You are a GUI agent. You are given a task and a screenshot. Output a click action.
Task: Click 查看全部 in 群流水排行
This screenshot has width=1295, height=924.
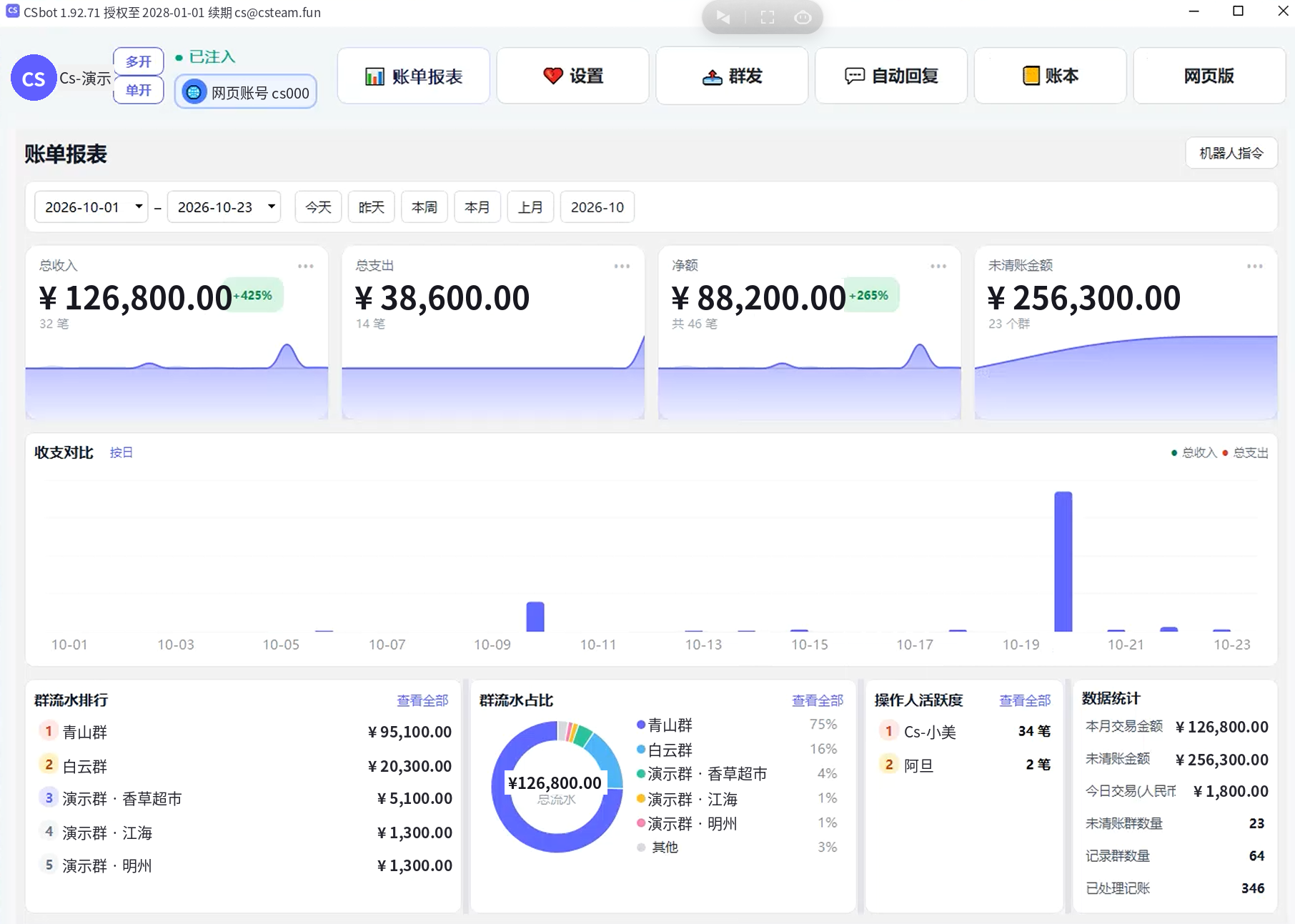(x=422, y=700)
